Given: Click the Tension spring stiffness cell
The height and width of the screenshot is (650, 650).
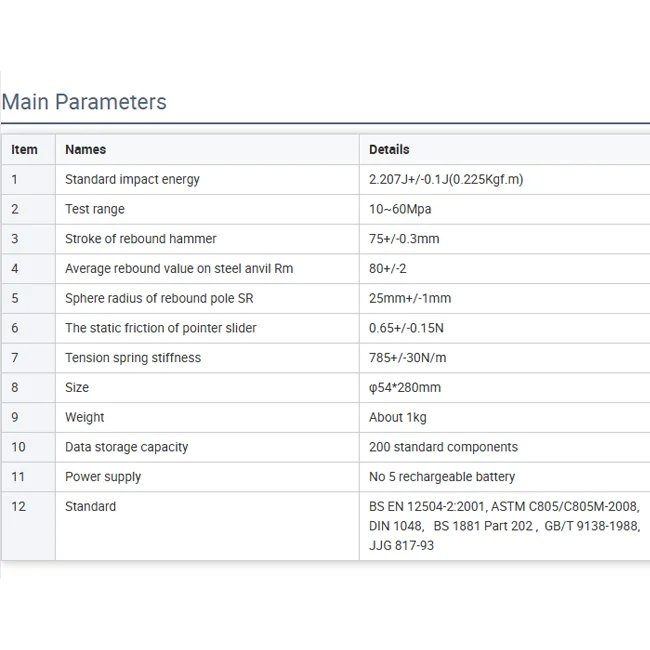Looking at the screenshot, I should tap(133, 358).
